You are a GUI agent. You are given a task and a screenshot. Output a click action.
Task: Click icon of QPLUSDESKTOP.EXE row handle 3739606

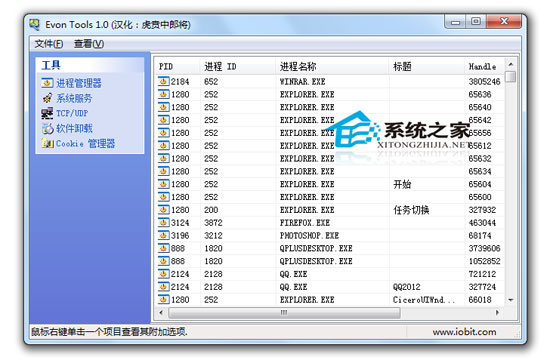(163, 248)
